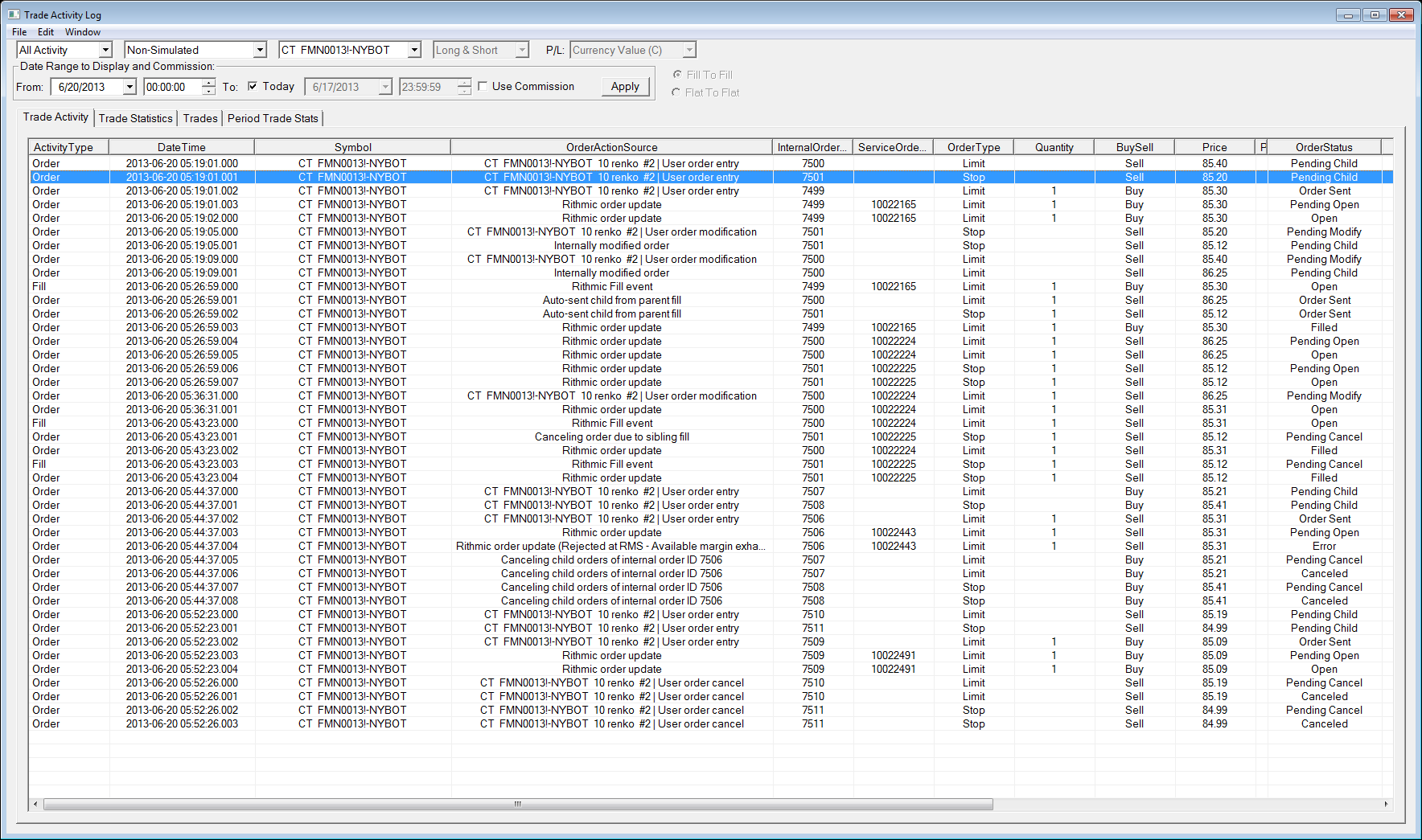The image size is (1422, 840).
Task: Decrement the From time with the down arrow
Action: tap(209, 91)
